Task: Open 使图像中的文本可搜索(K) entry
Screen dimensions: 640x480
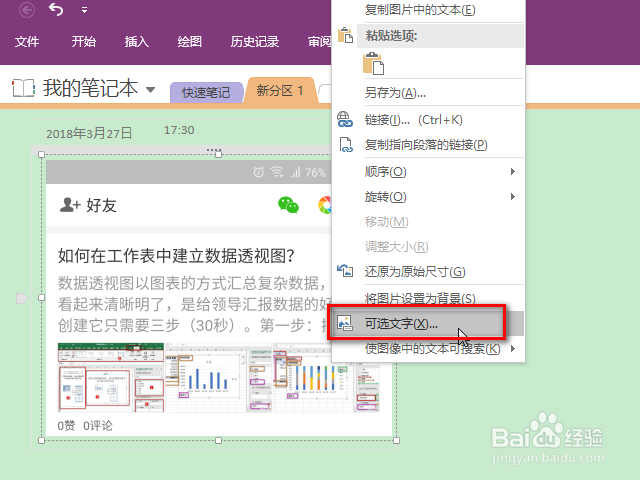Action: pyautogui.click(x=432, y=349)
